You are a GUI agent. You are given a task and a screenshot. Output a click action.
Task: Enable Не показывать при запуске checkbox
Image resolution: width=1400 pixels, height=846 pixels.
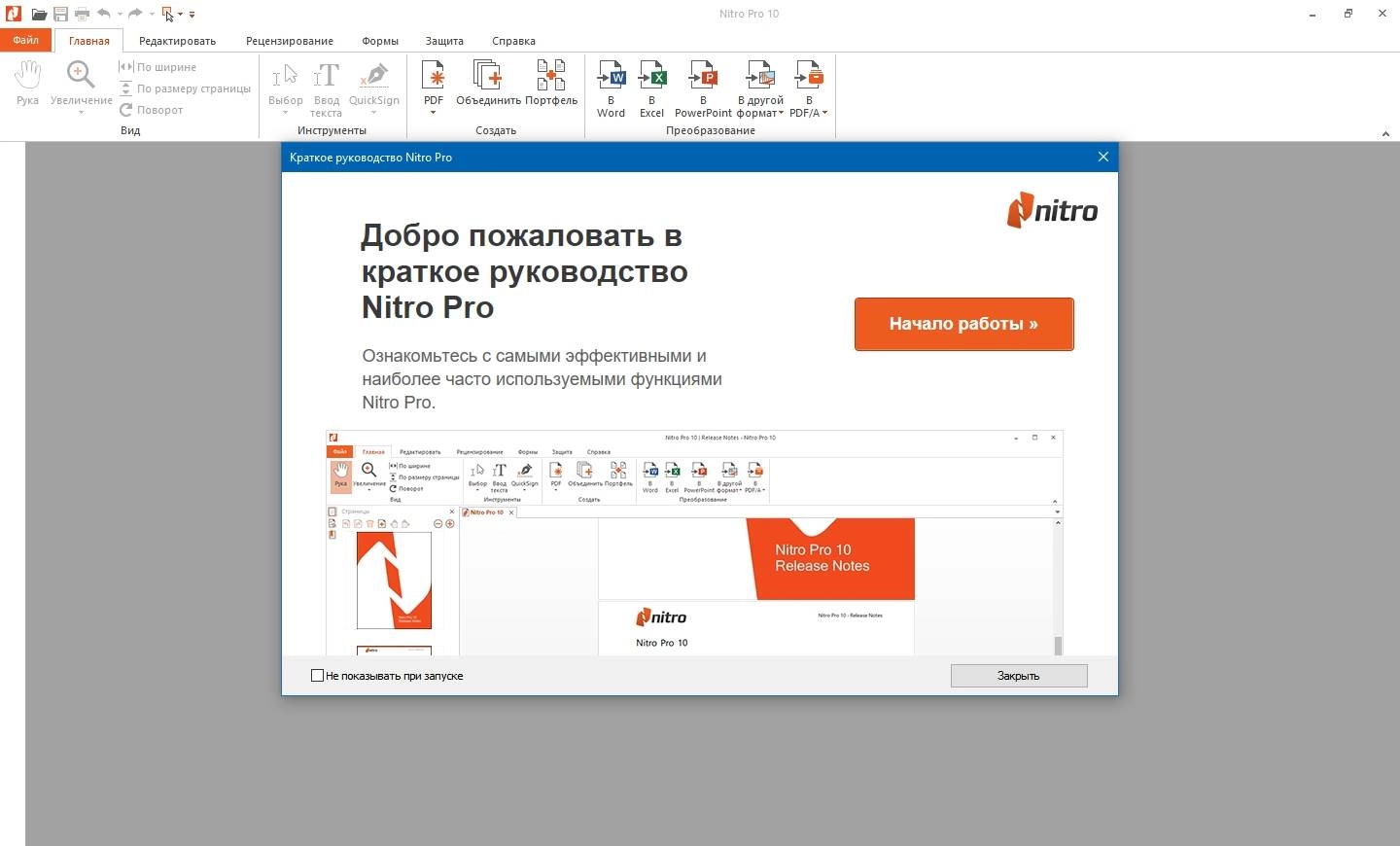tap(317, 676)
